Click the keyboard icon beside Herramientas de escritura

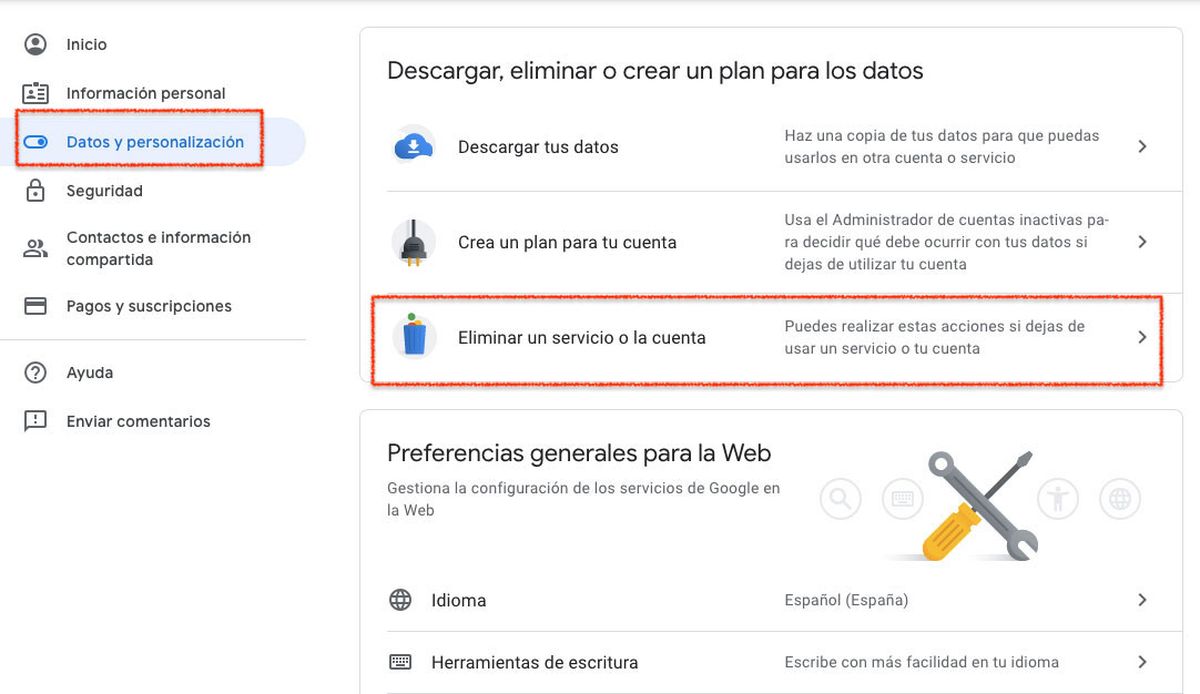coord(401,662)
